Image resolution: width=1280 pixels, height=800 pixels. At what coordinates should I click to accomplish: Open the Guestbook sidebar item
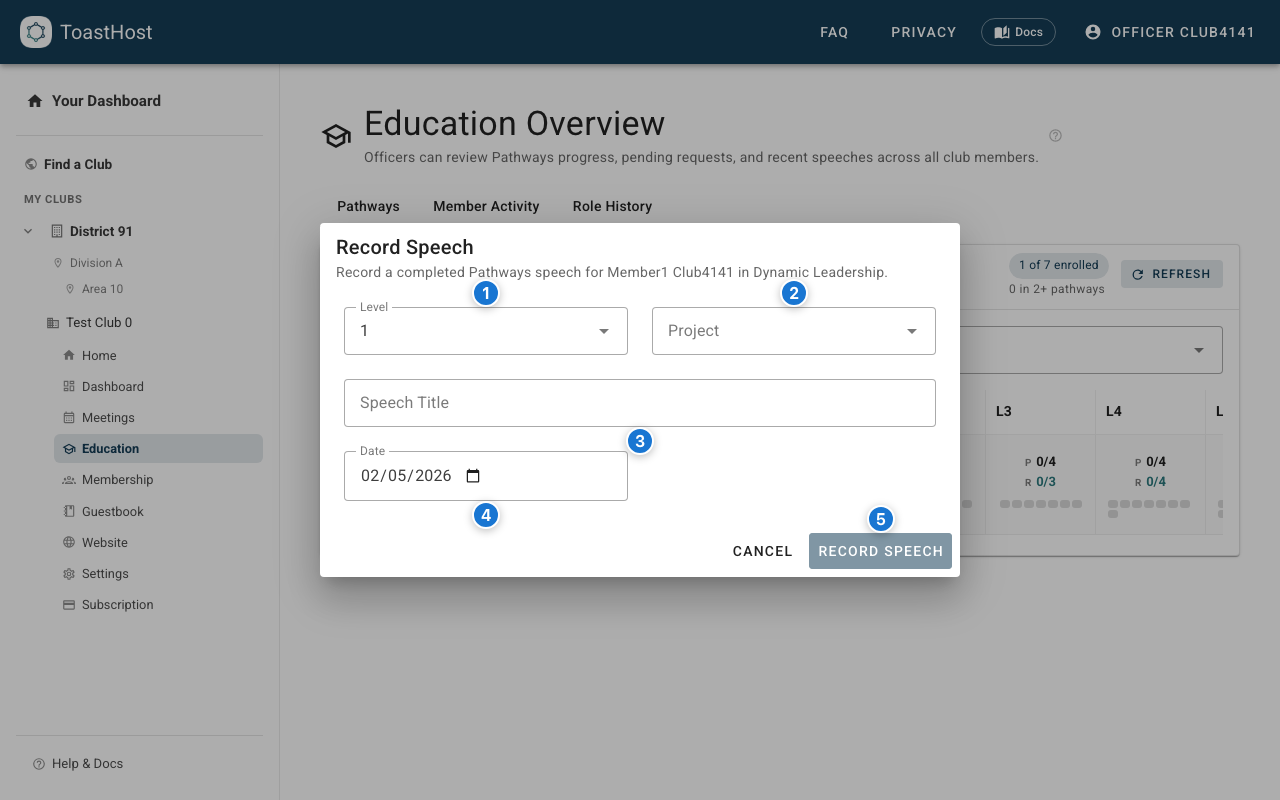pos(158,511)
